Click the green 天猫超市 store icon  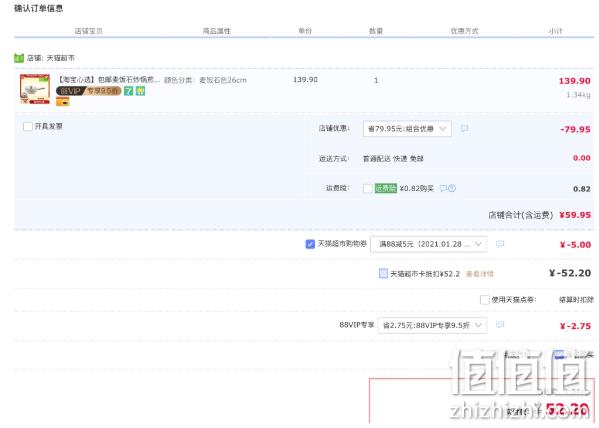coord(19,58)
